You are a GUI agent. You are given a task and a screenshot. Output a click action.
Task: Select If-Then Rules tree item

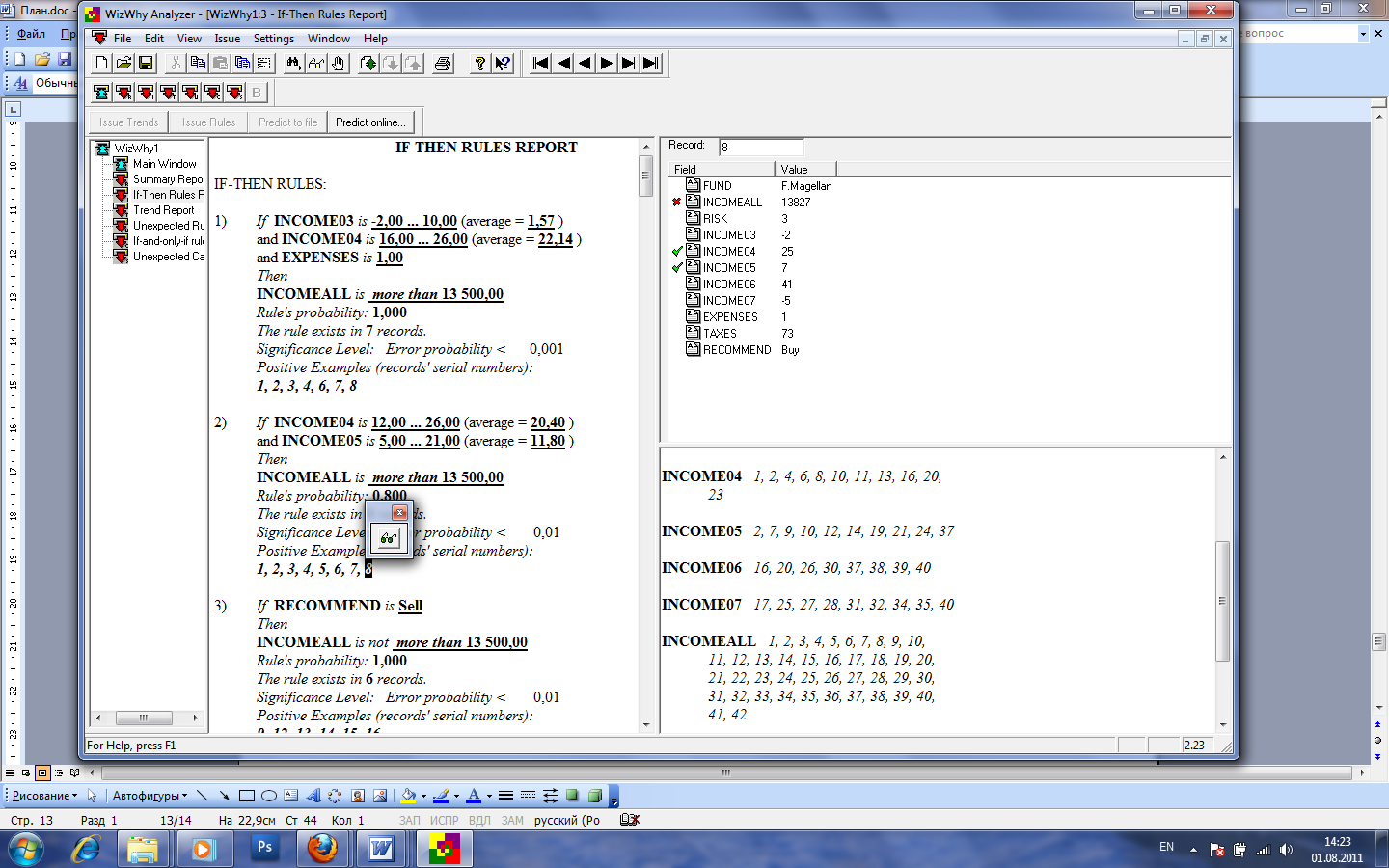point(168,195)
